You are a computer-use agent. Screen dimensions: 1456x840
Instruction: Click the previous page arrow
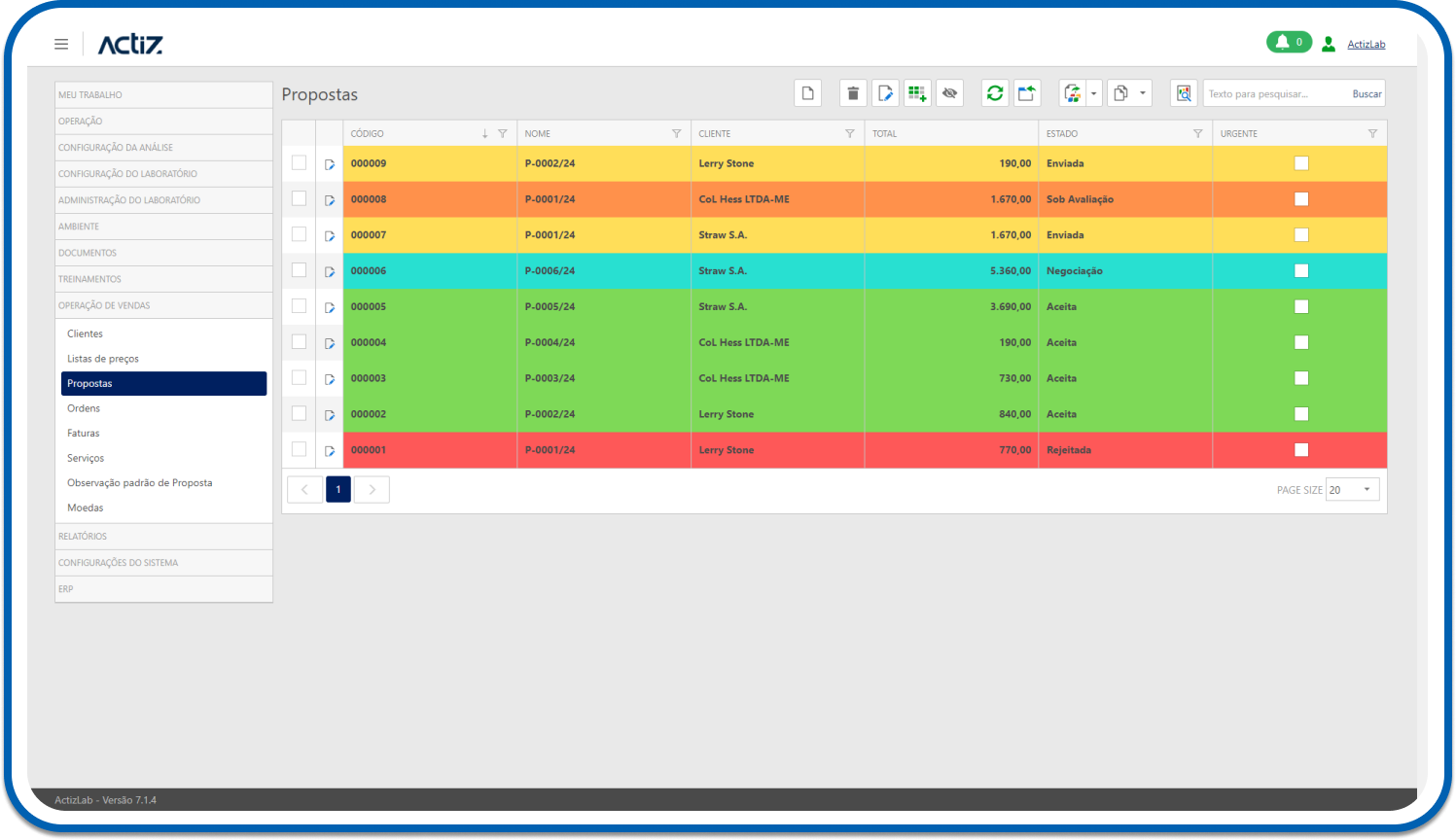tap(304, 489)
